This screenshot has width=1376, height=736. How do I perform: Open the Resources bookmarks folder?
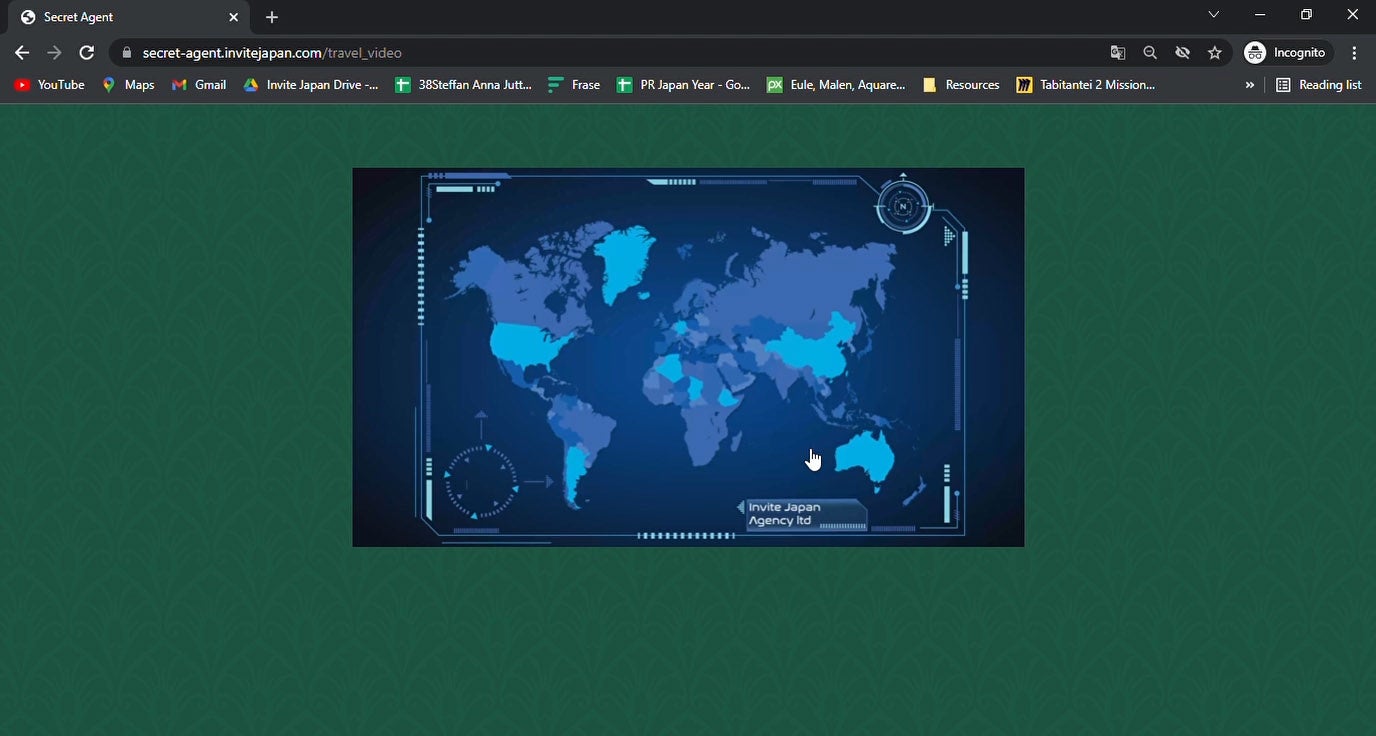click(961, 85)
